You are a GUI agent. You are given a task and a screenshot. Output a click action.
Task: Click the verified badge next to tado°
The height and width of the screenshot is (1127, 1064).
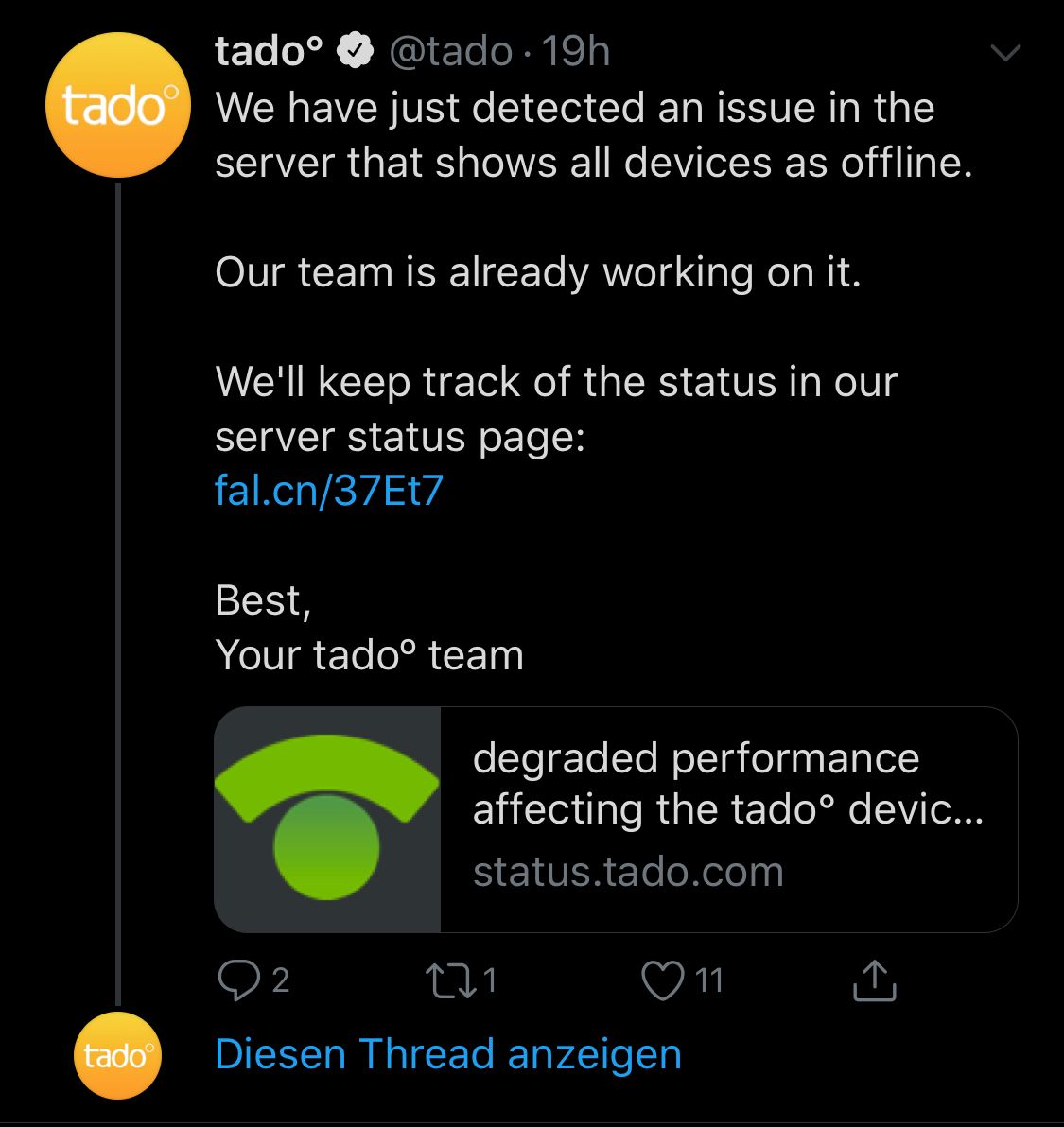click(x=356, y=51)
